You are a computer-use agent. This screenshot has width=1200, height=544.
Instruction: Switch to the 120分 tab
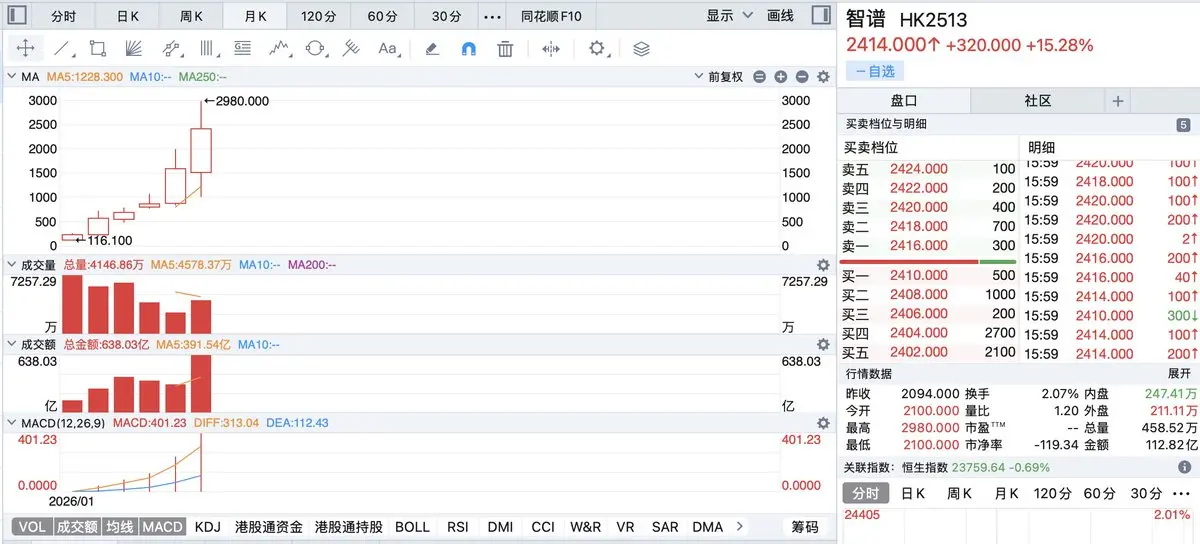click(x=318, y=16)
